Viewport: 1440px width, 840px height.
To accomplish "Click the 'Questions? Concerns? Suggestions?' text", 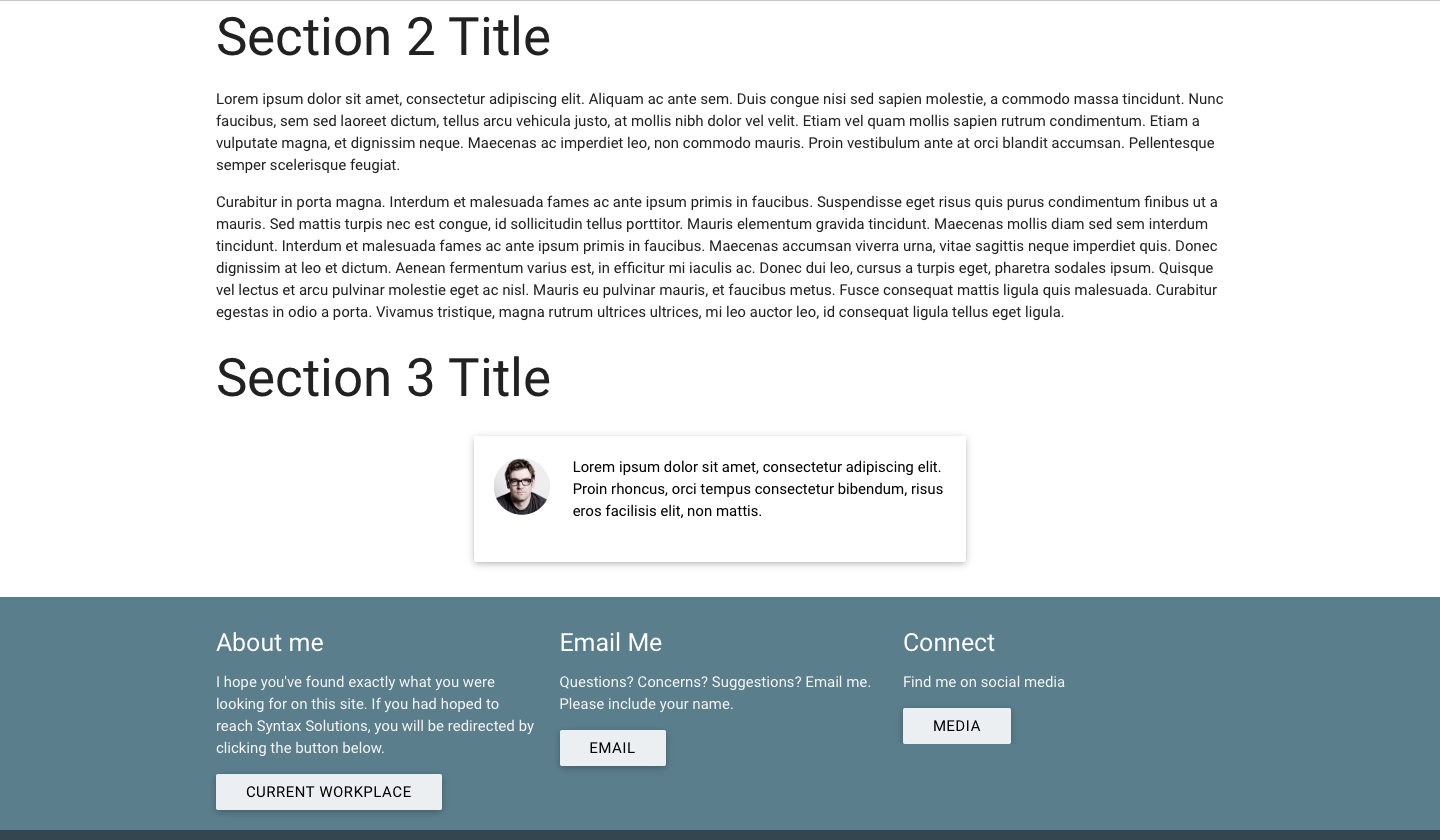I will (x=680, y=682).
